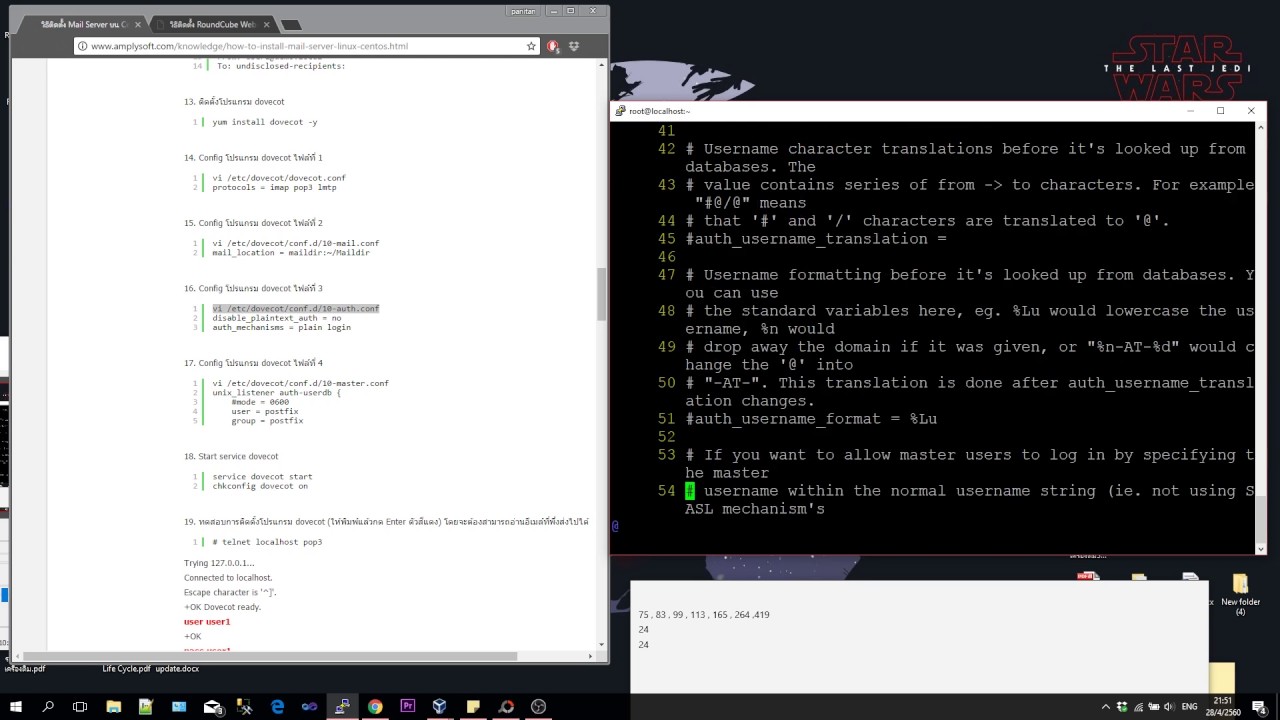Click PuTTY terminal scroll-down arrow
The width and height of the screenshot is (1280, 720).
click(x=1260, y=548)
